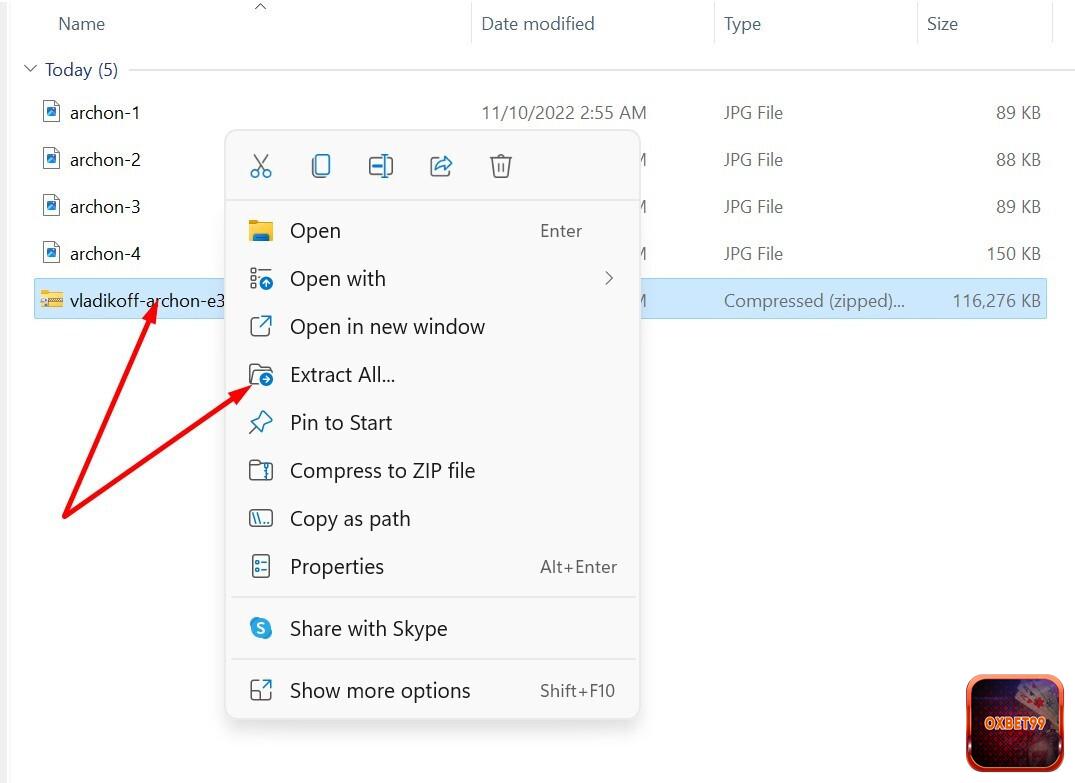Click the Open in new window icon
Image resolution: width=1075 pixels, height=783 pixels.
[x=261, y=326]
